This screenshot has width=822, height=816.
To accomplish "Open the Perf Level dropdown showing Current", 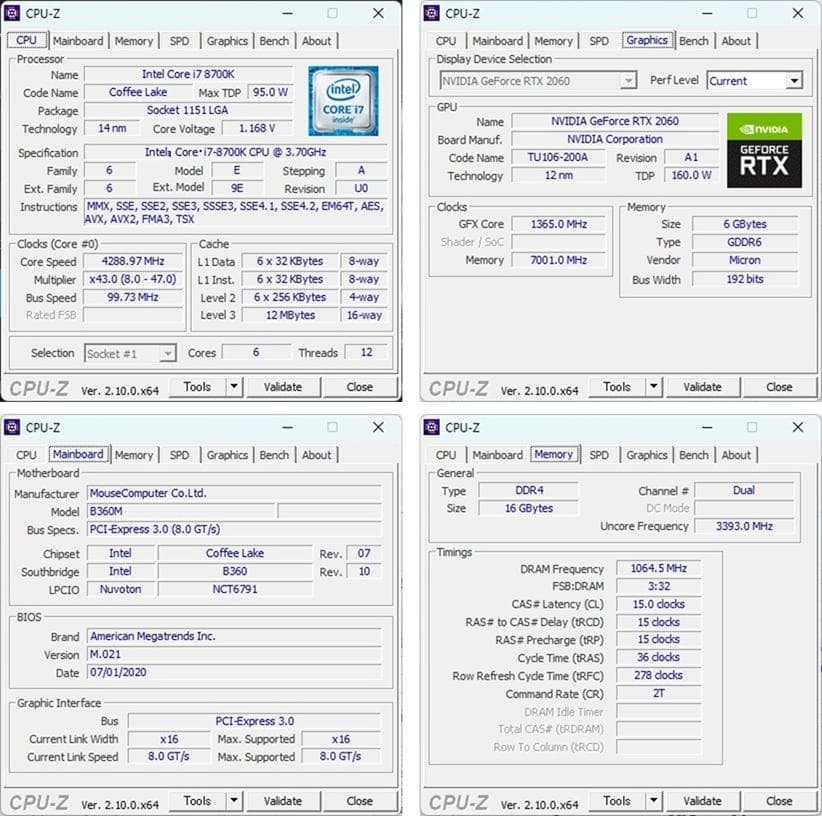I will [x=796, y=80].
